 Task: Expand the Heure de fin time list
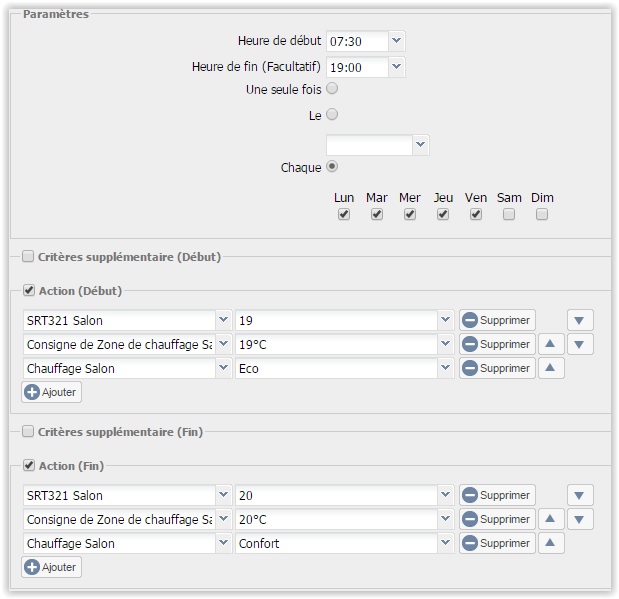tap(396, 67)
